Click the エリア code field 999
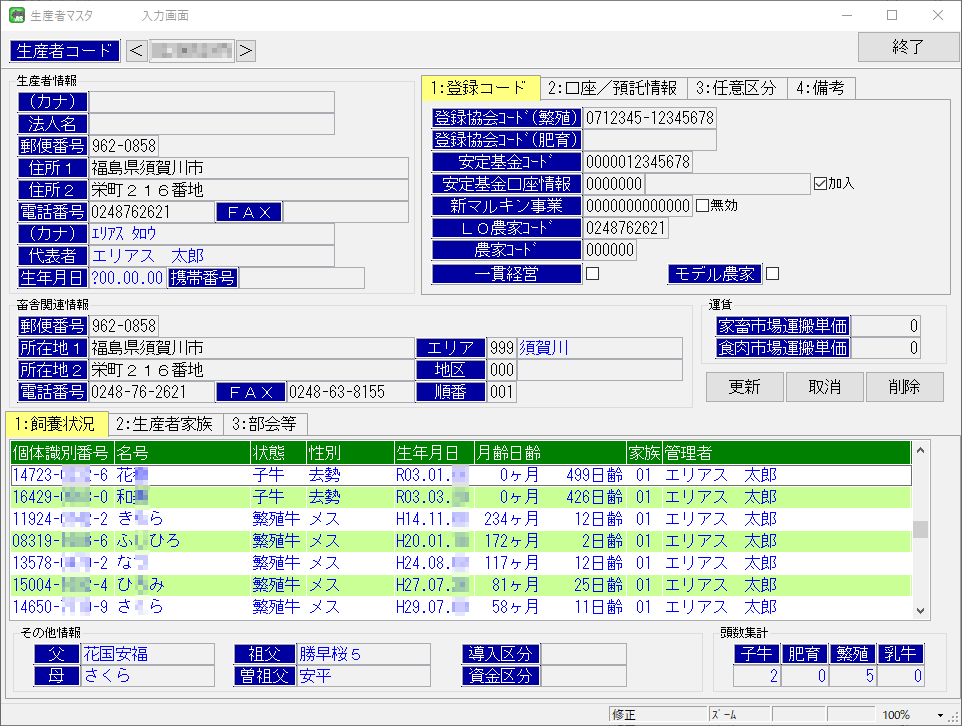The image size is (962, 726). click(502, 348)
